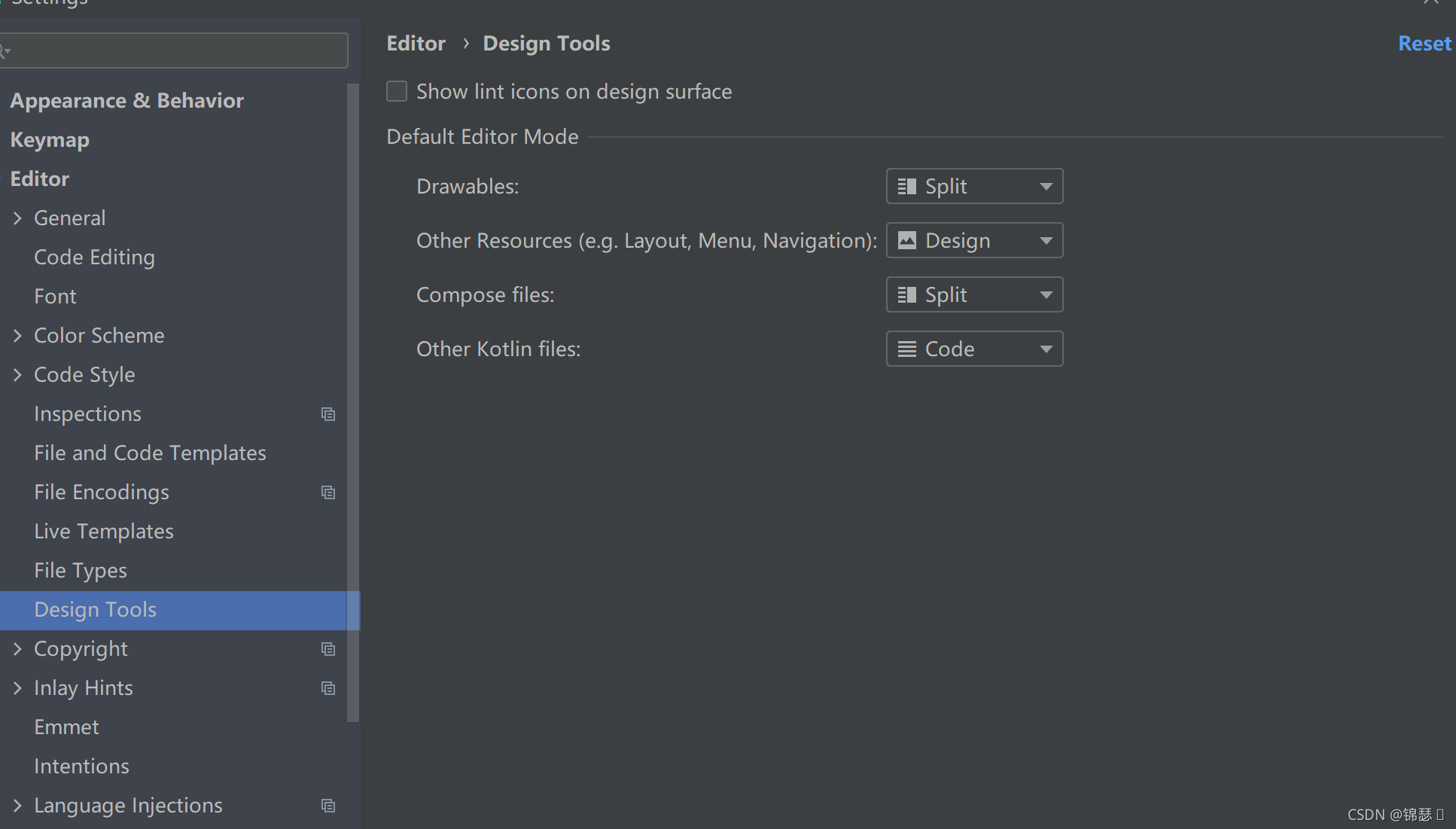The image size is (1456, 829).
Task: Open the Other Kotlin files editor mode dropdown
Action: tap(975, 348)
